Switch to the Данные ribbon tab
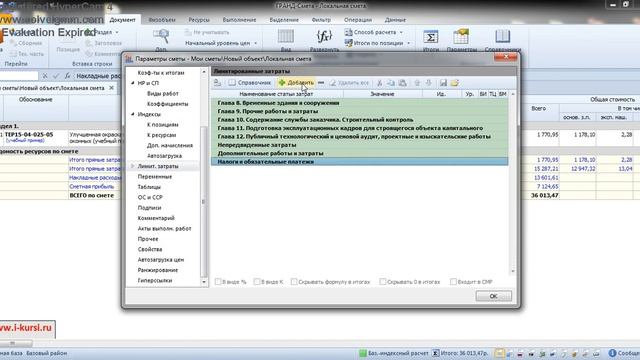Image resolution: width=640 pixels, height=360 pixels. coord(395,20)
